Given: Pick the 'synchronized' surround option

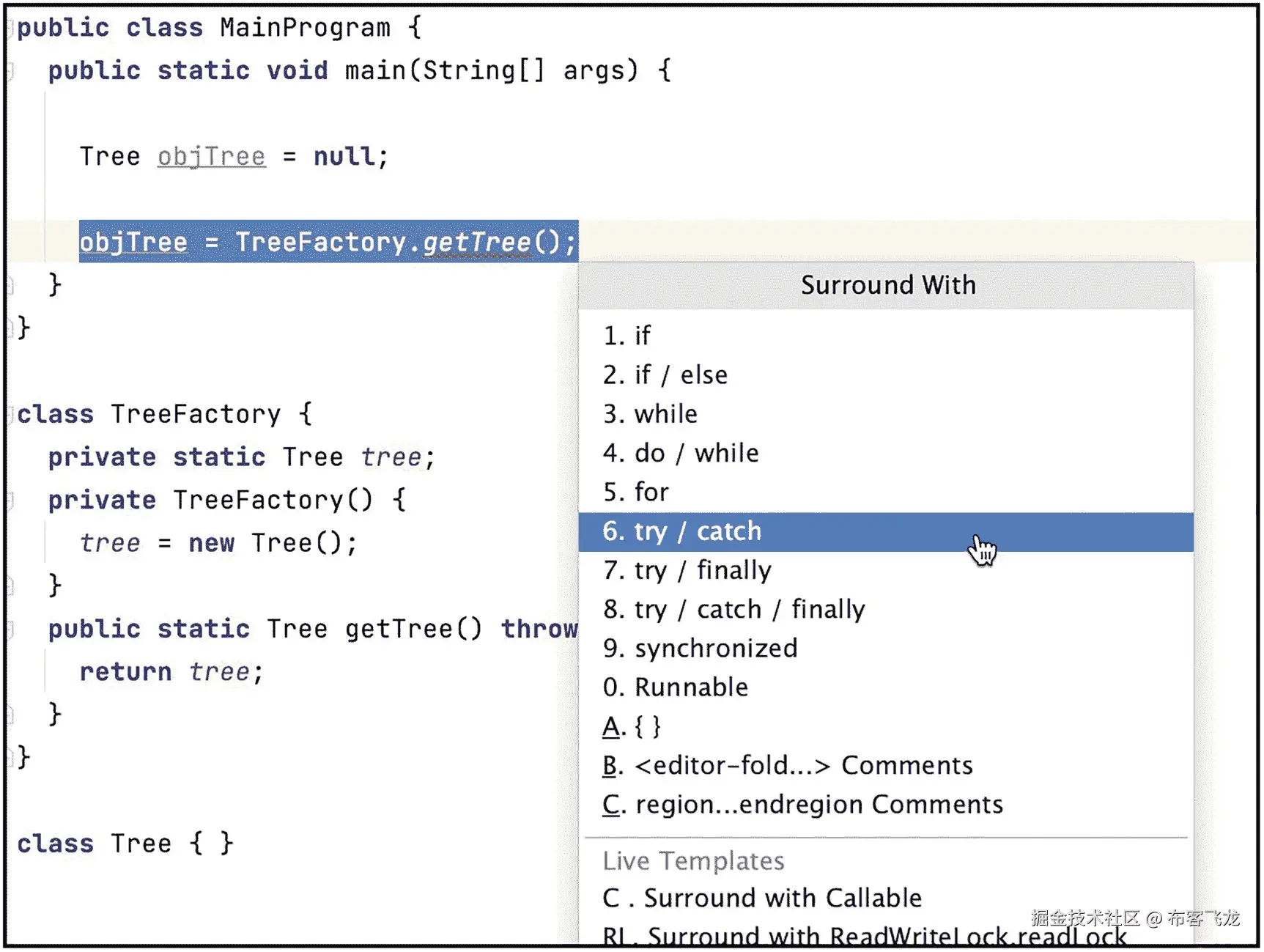Looking at the screenshot, I should point(700,649).
